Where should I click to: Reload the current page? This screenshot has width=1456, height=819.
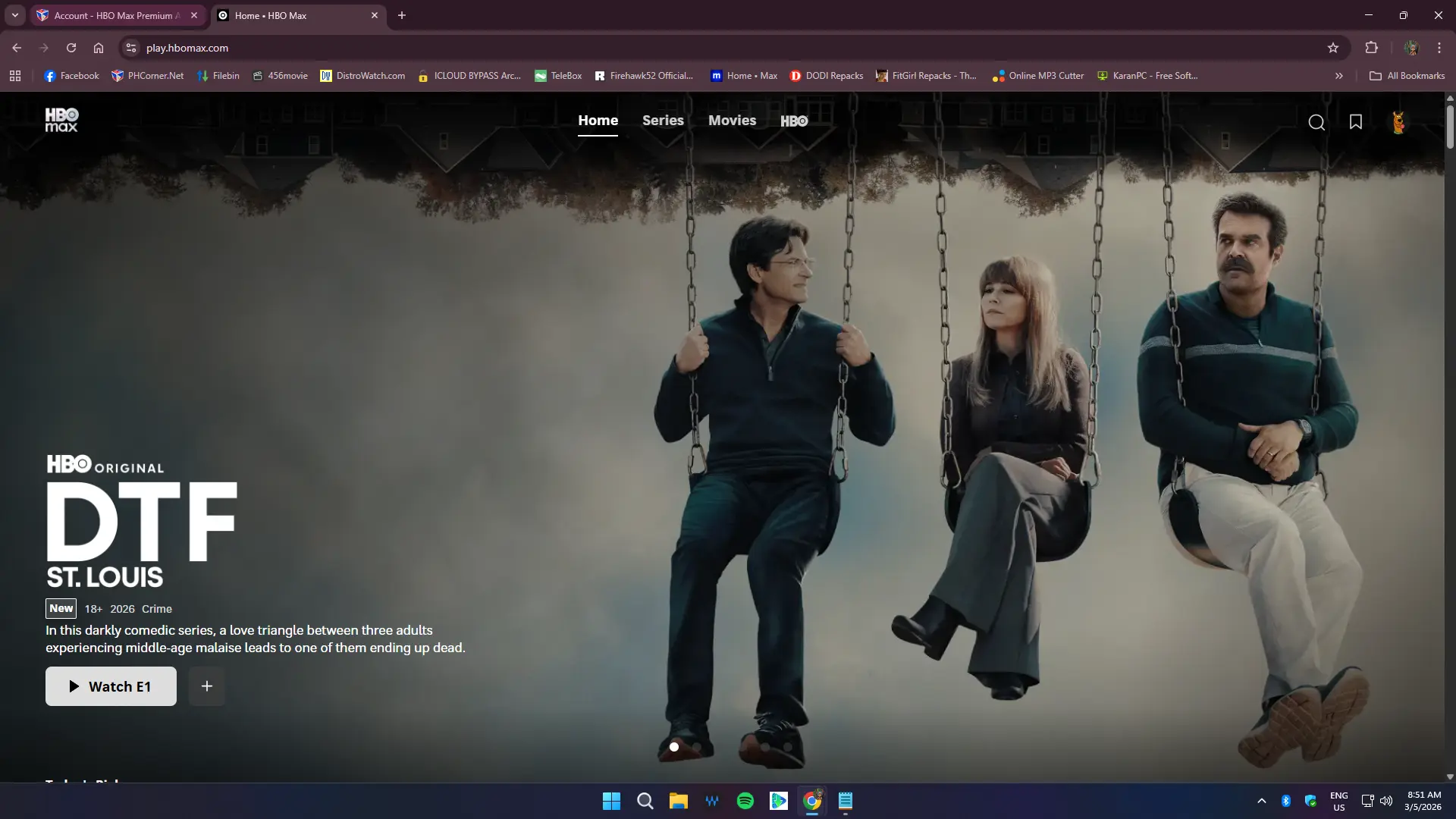71,48
